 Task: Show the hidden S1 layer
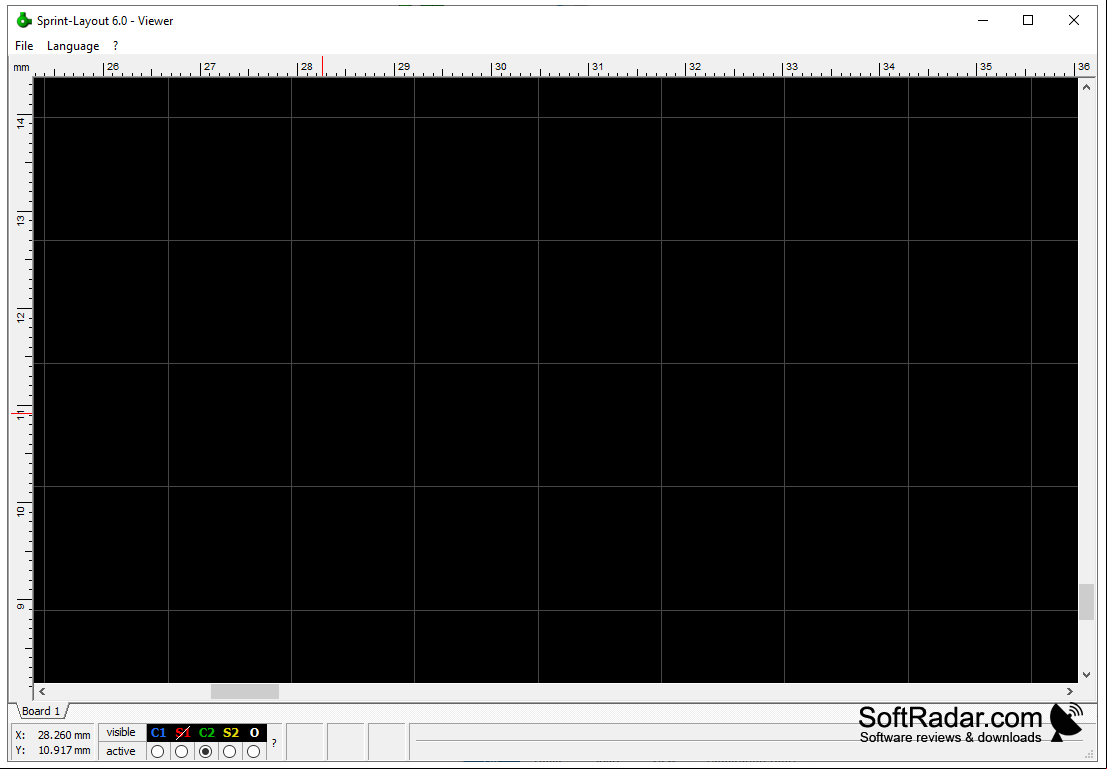tap(183, 733)
